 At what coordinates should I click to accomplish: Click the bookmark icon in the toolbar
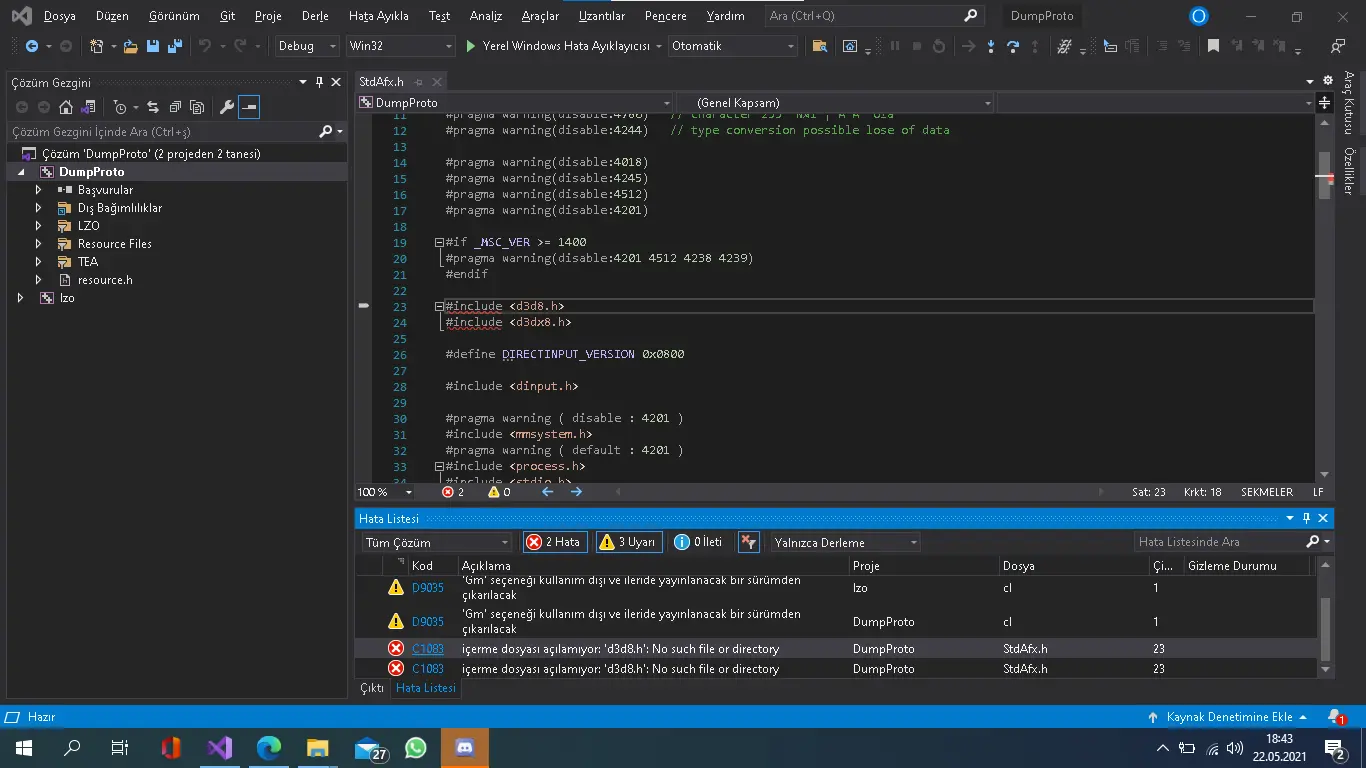click(1213, 46)
